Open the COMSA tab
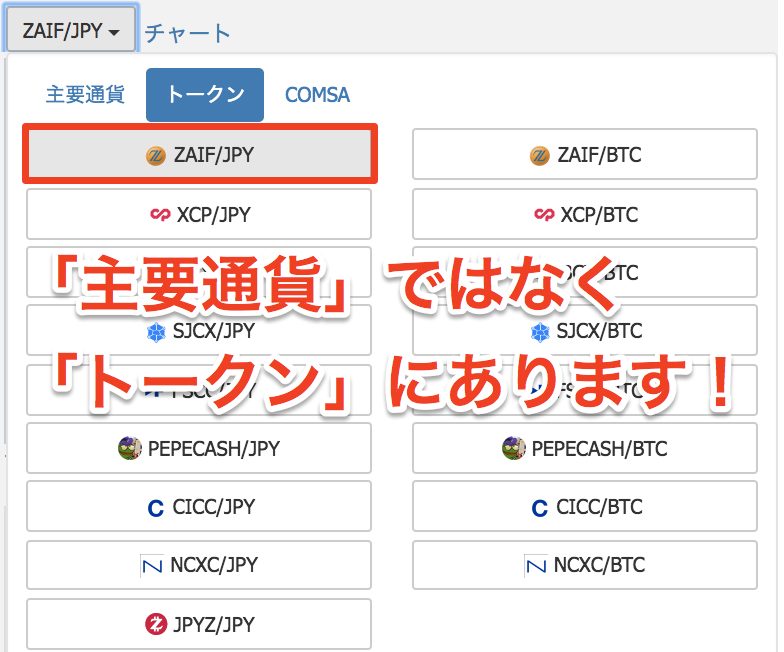 pos(317,95)
